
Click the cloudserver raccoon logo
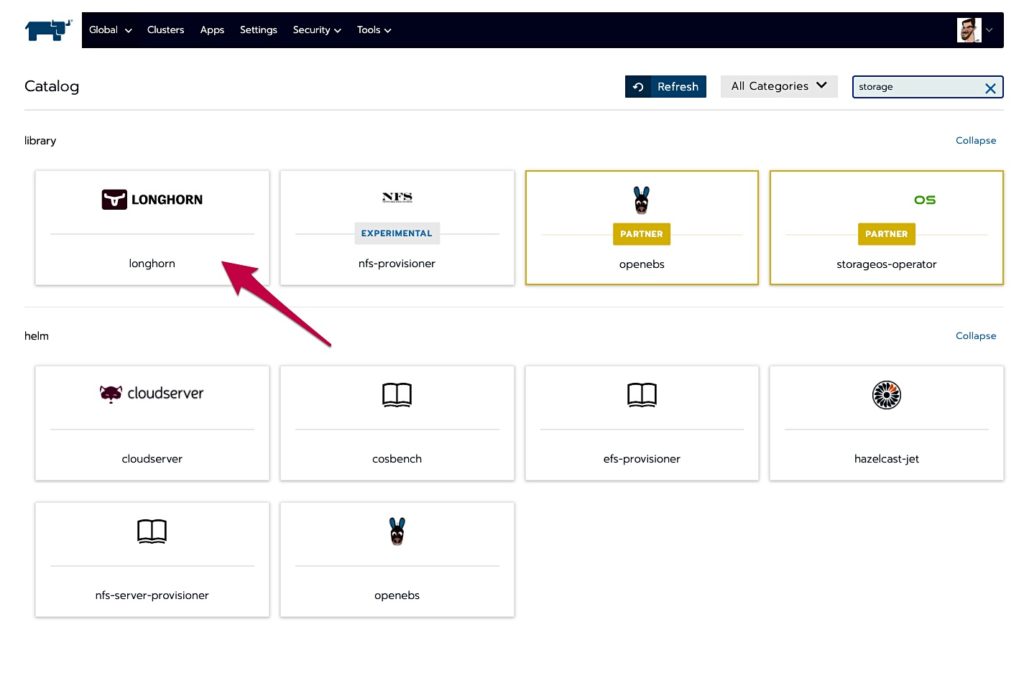[x=110, y=394]
